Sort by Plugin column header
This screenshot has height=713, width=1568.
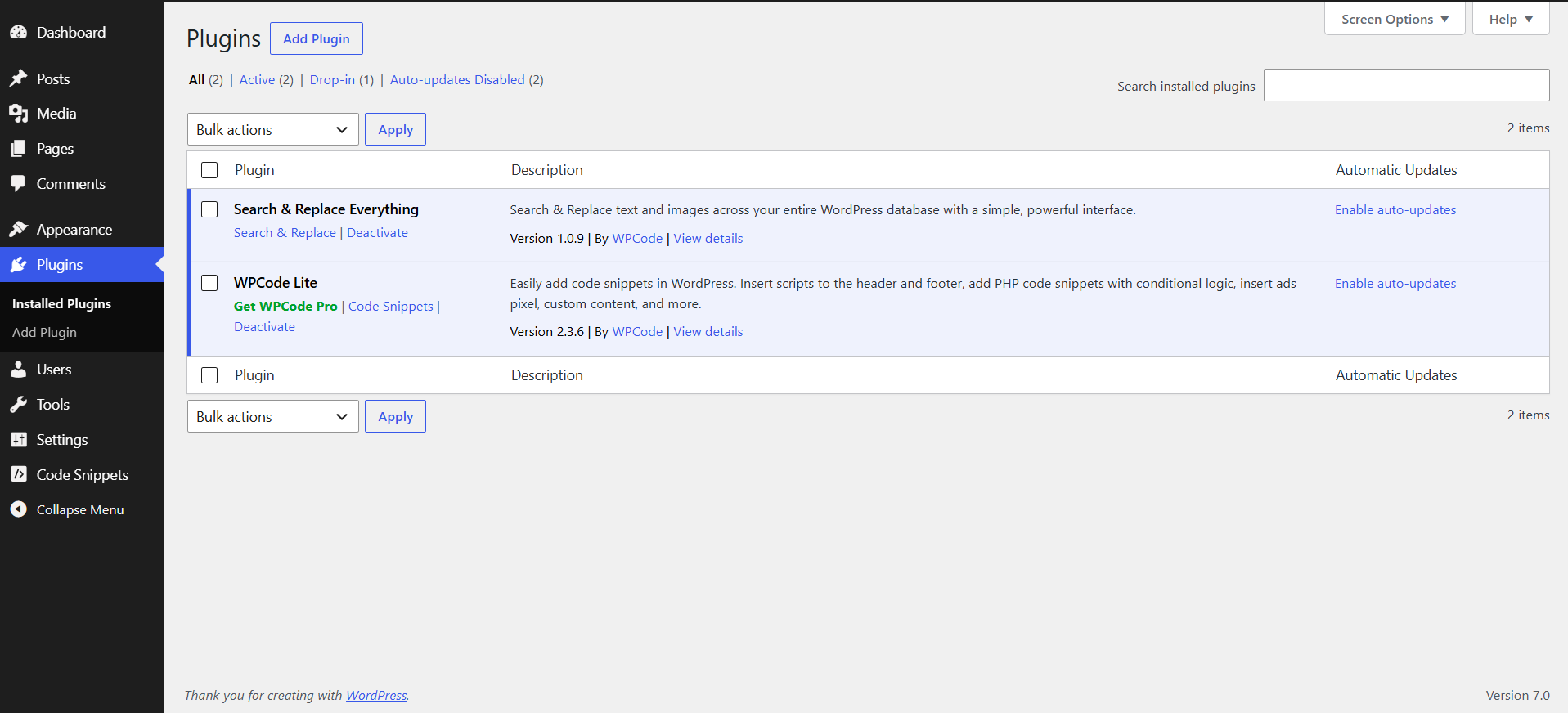tap(254, 170)
